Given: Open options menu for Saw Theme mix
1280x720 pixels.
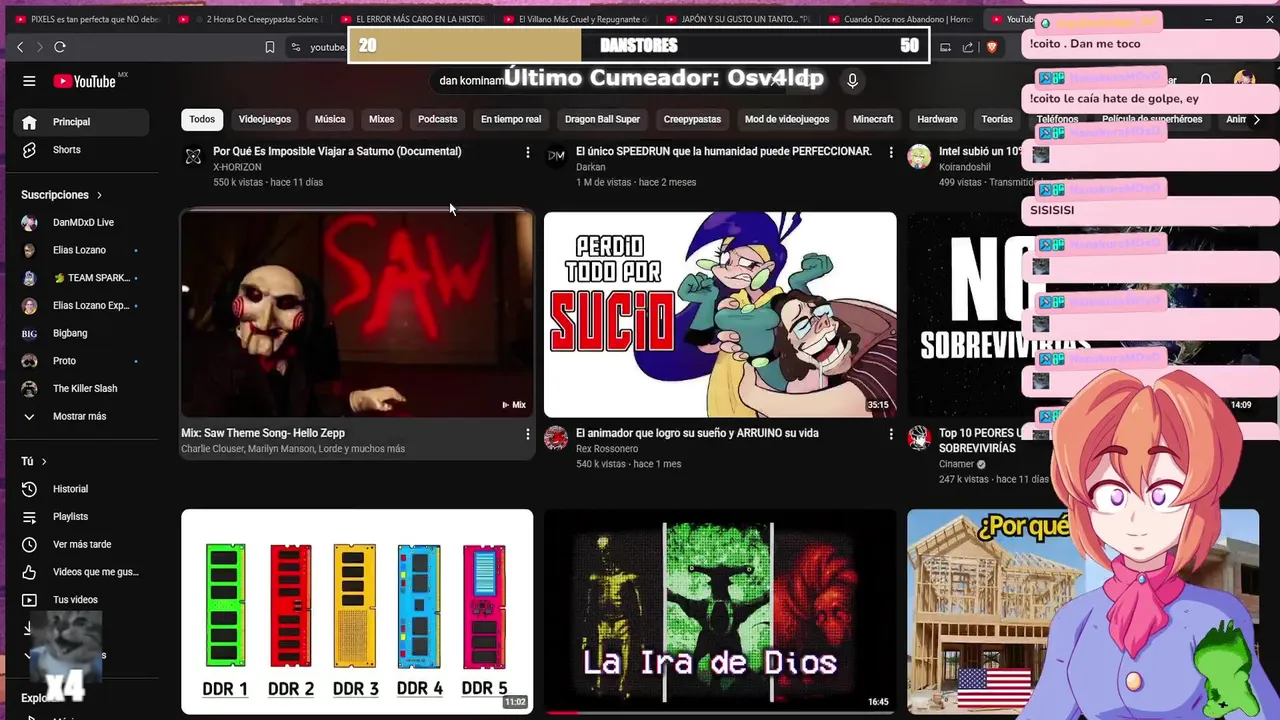Looking at the screenshot, I should (528, 434).
